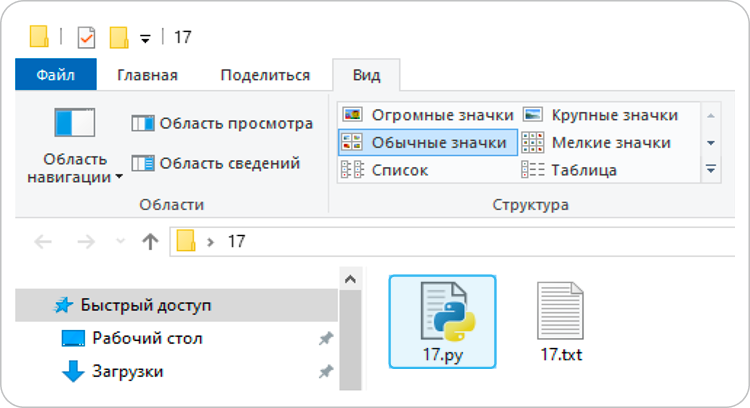Go back with the left arrow
Image resolution: width=750 pixels, height=408 pixels.
(43, 242)
